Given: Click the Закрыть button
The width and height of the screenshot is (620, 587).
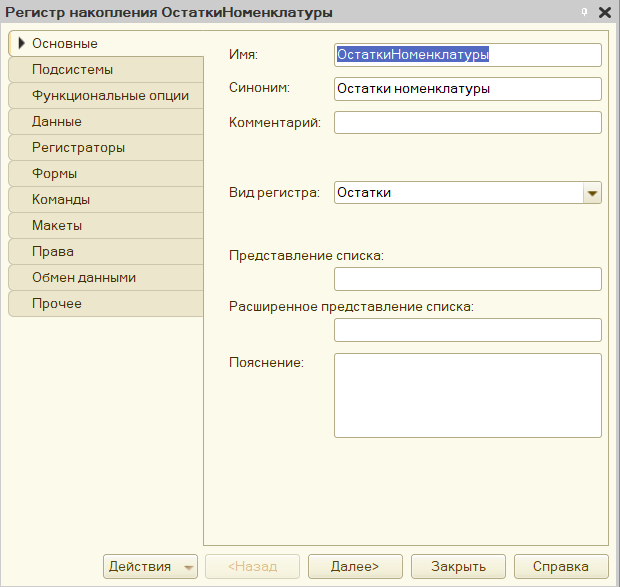Looking at the screenshot, I should pyautogui.click(x=458, y=566).
